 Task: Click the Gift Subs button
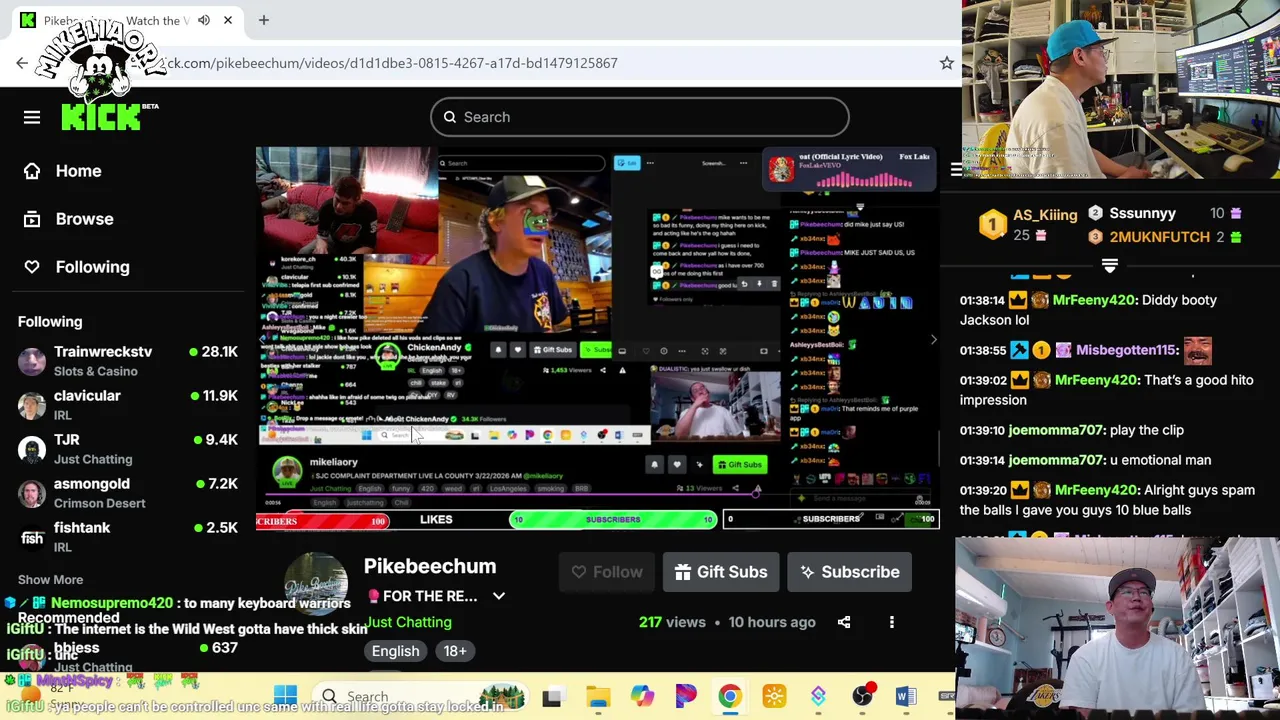point(721,572)
